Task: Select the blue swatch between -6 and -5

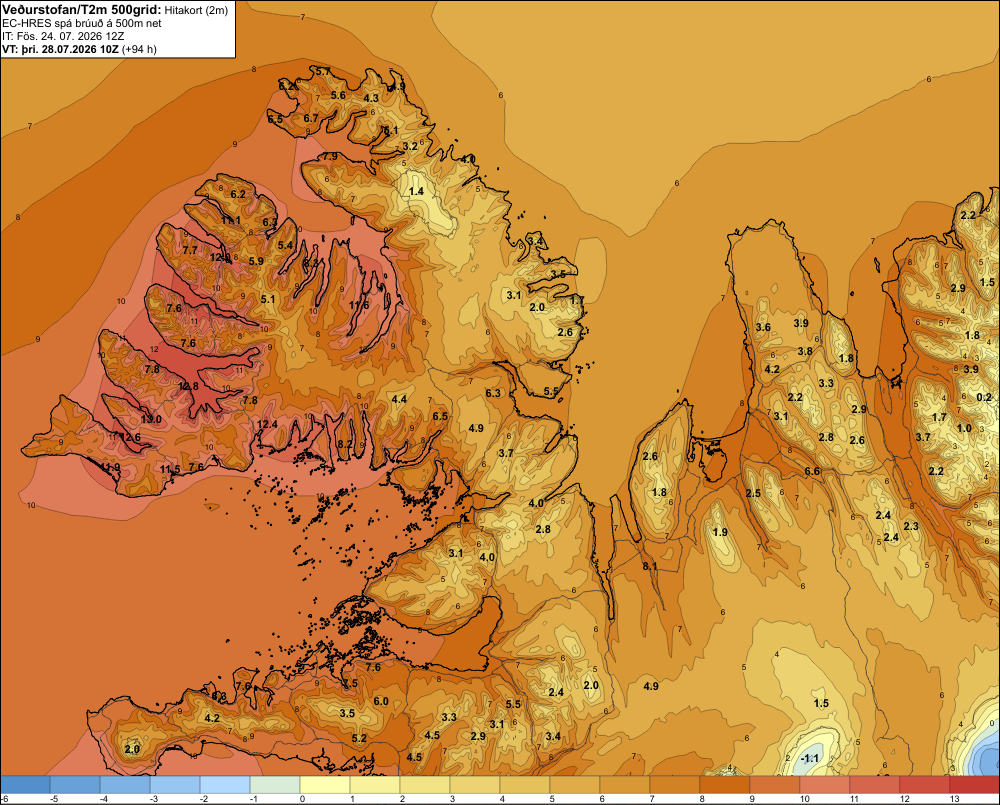Action: [x=25, y=785]
